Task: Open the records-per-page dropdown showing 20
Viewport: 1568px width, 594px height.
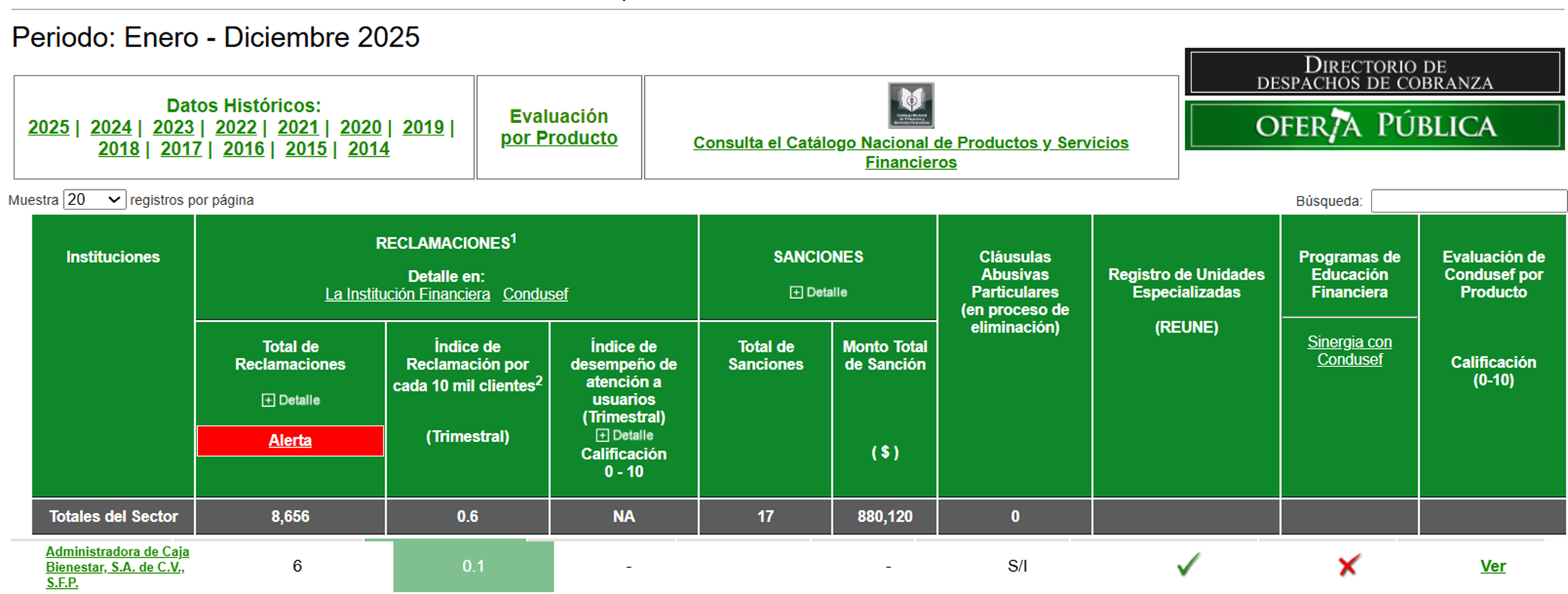Action: (94, 199)
